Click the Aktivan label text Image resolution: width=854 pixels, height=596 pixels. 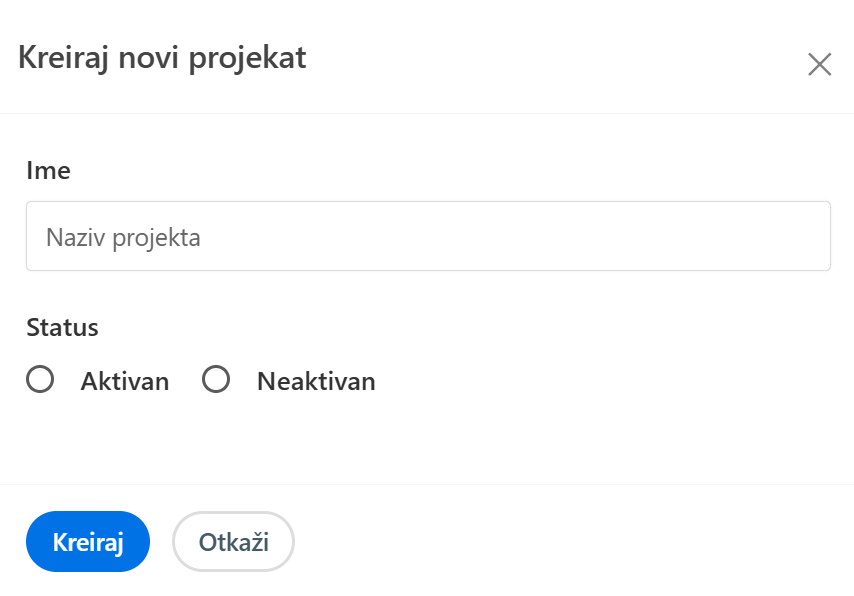125,381
